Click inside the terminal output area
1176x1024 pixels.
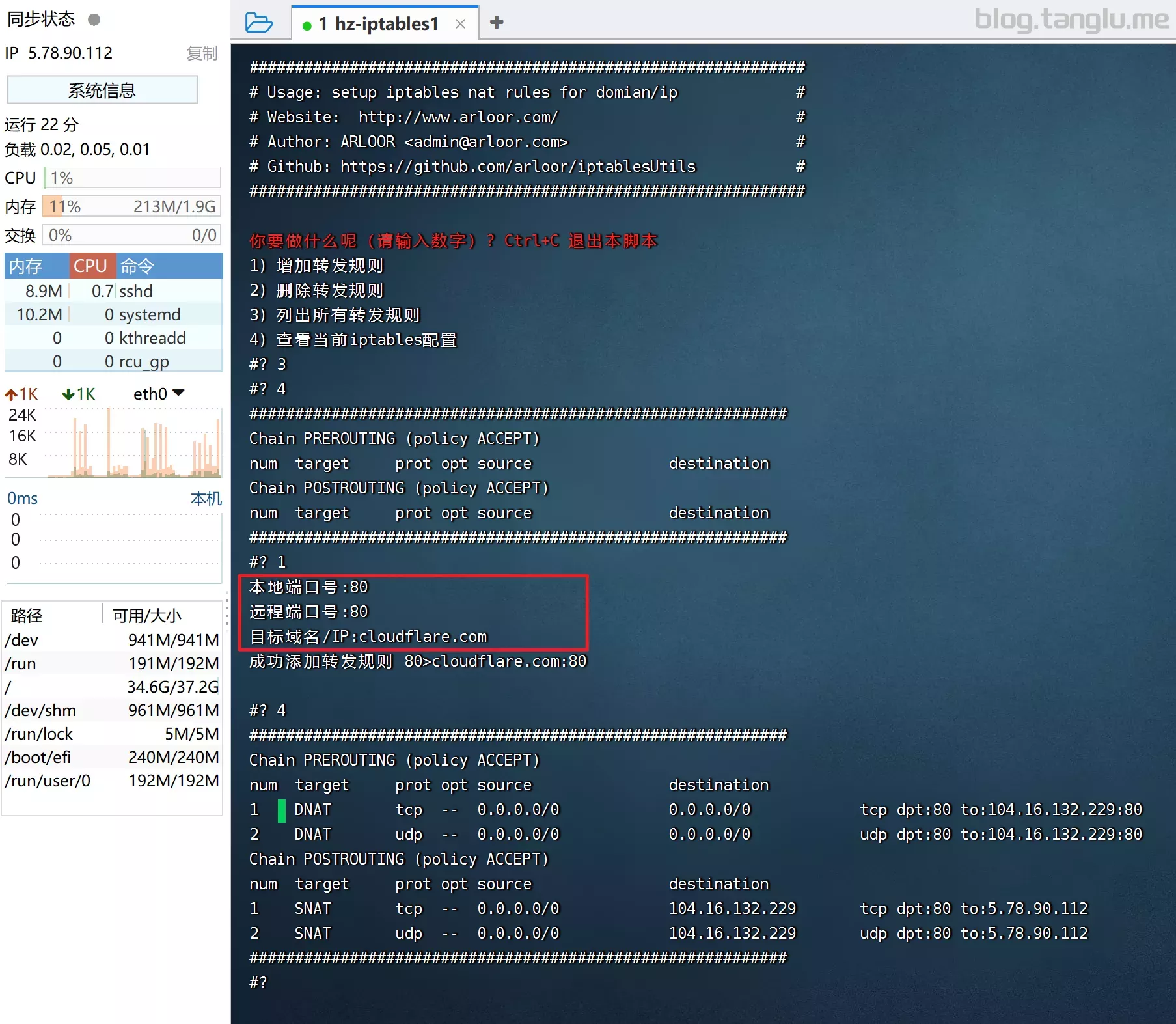tap(651, 521)
